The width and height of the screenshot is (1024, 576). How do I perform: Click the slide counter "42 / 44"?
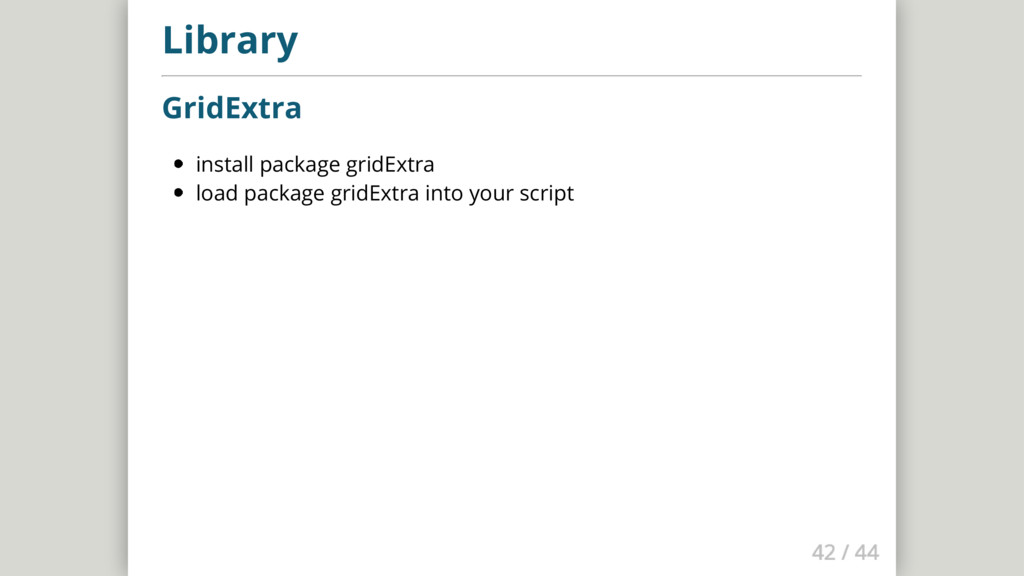click(845, 552)
